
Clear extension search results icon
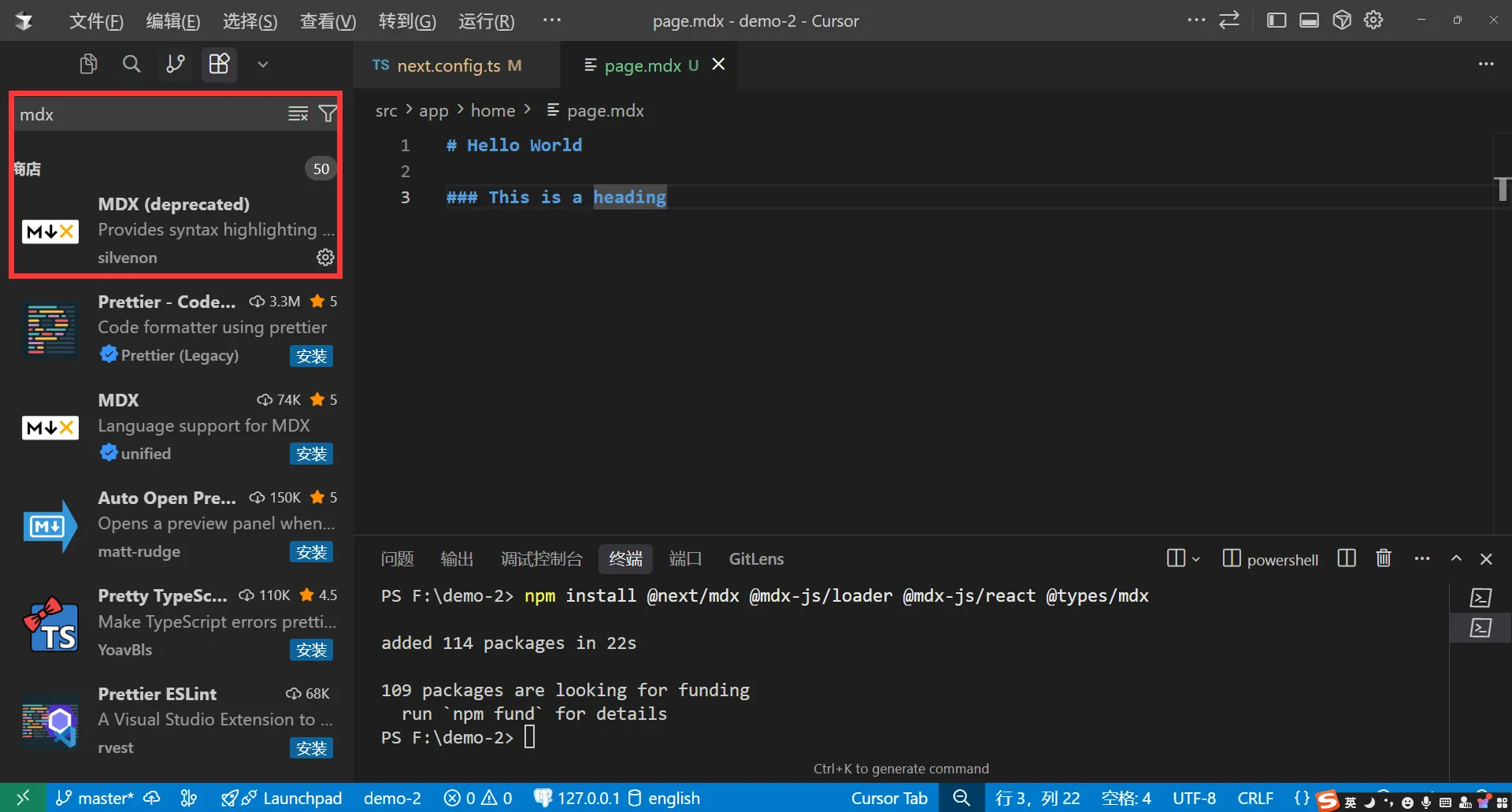click(x=298, y=114)
